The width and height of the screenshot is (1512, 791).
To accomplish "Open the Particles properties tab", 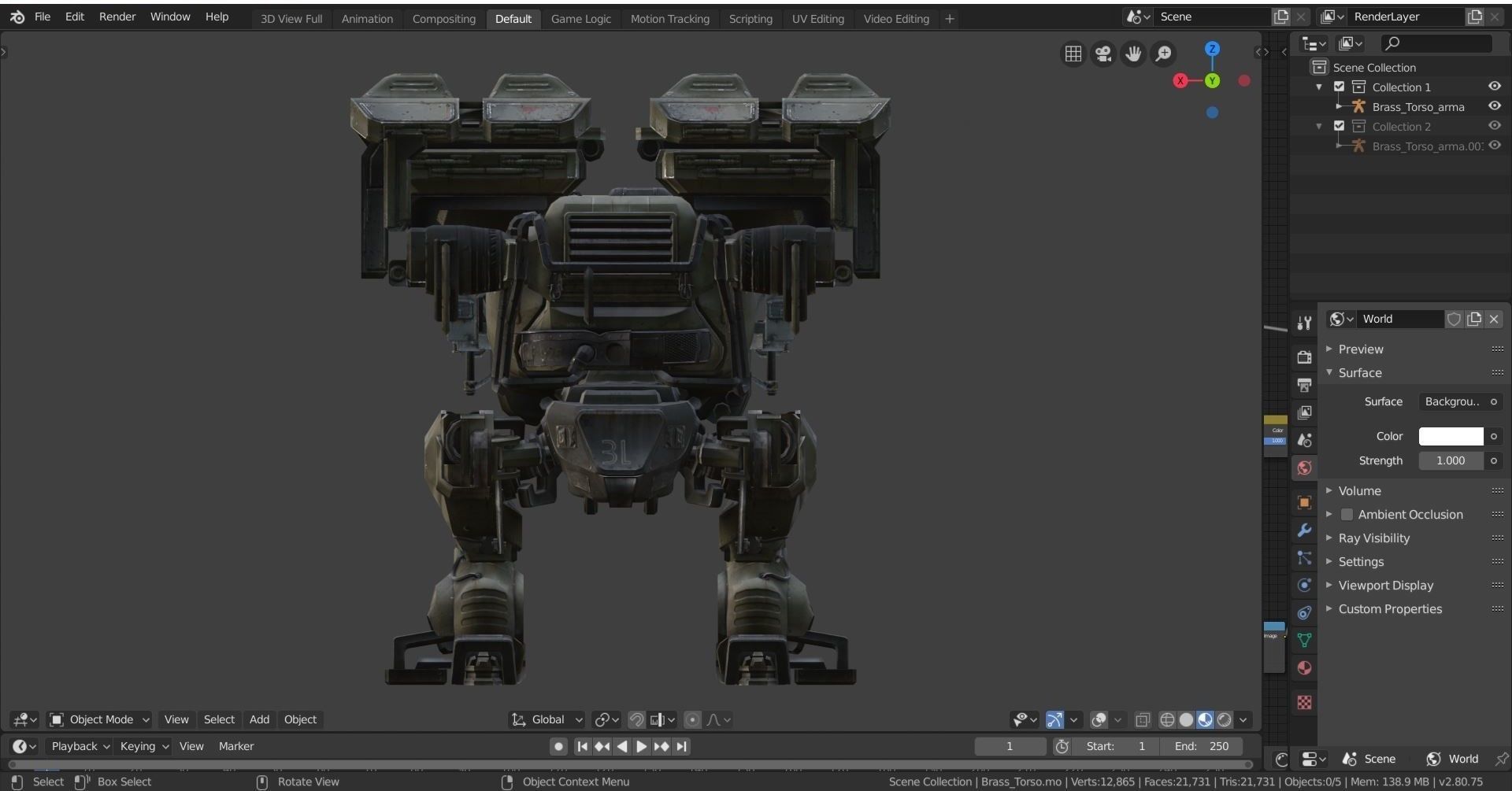I will [x=1304, y=558].
